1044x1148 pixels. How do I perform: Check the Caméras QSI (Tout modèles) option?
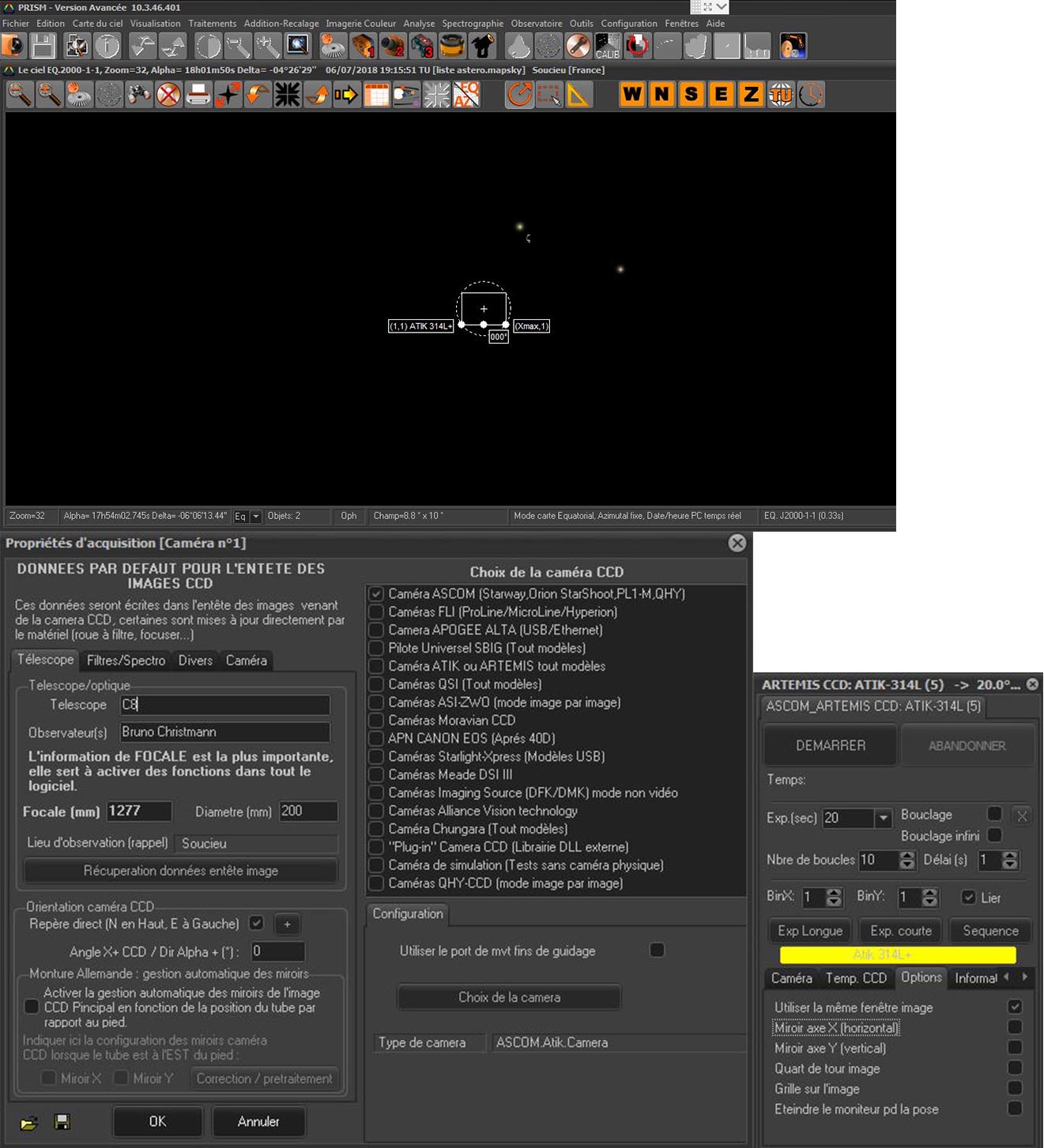point(376,684)
